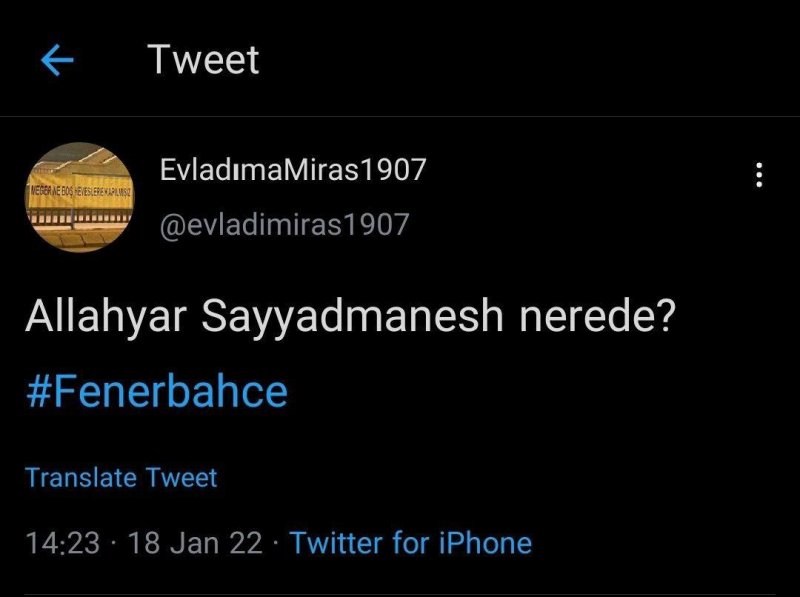Click the EvladımaMiras1907 display name
The height and width of the screenshot is (597, 800).
[x=293, y=170]
